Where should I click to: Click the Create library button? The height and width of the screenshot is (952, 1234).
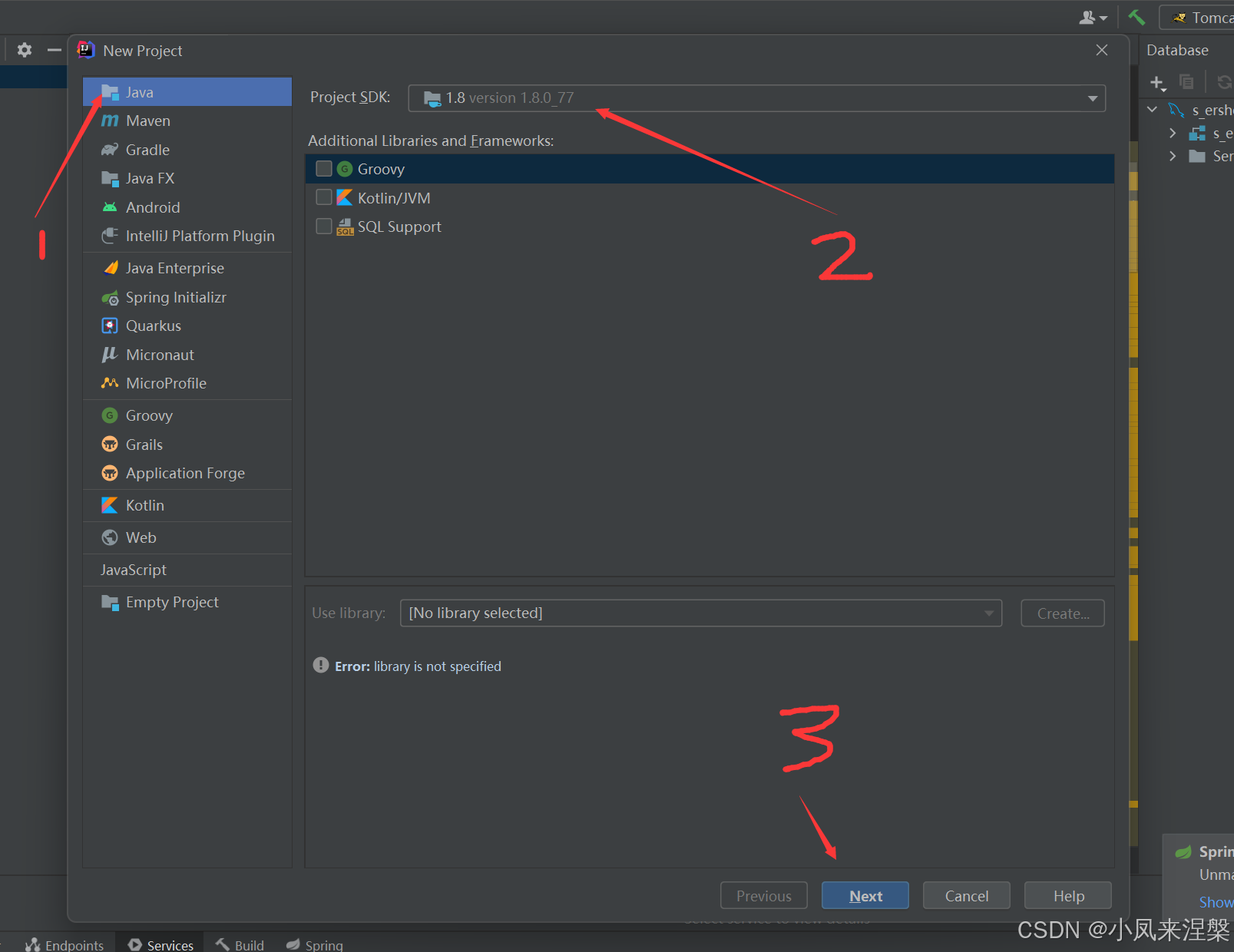1063,613
